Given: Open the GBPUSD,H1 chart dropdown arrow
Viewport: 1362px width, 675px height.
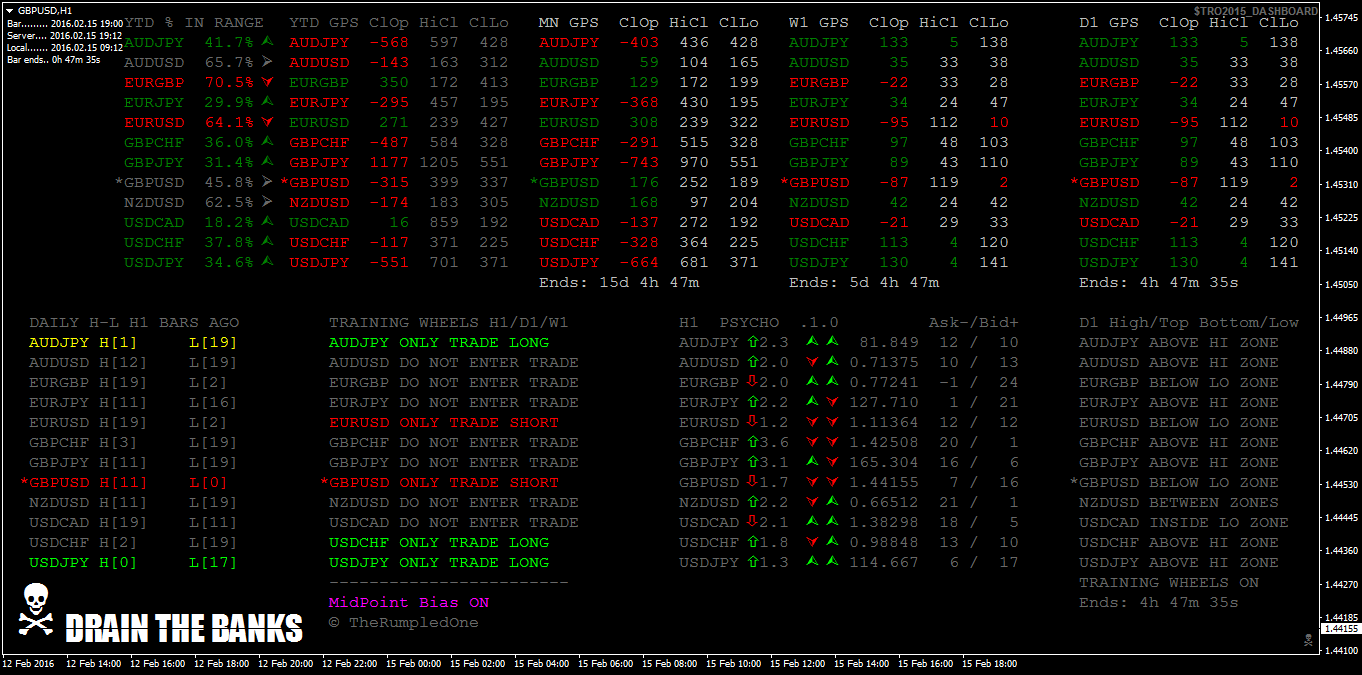Looking at the screenshot, I should click(x=9, y=10).
